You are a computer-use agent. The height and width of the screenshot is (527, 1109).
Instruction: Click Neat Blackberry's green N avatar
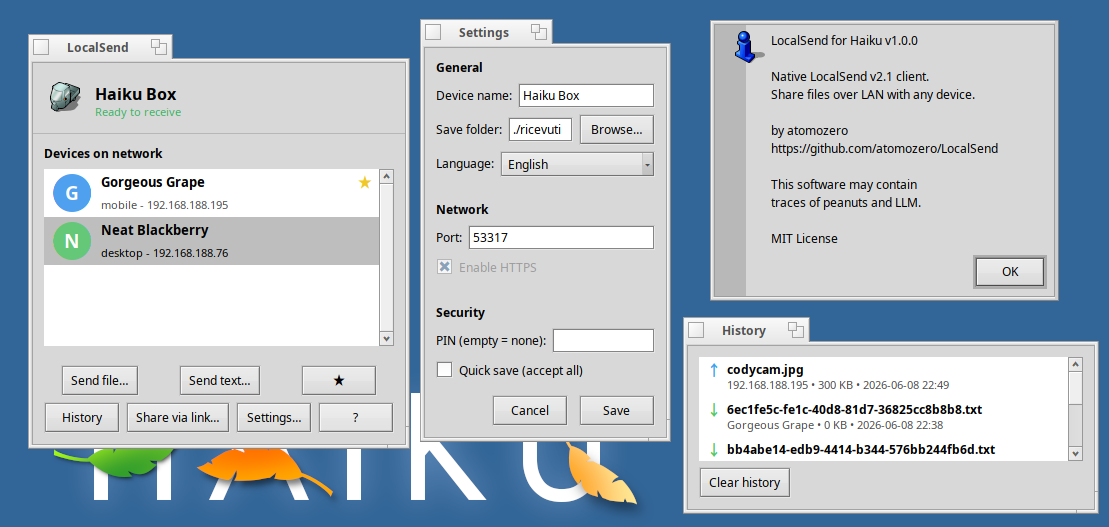(x=72, y=241)
